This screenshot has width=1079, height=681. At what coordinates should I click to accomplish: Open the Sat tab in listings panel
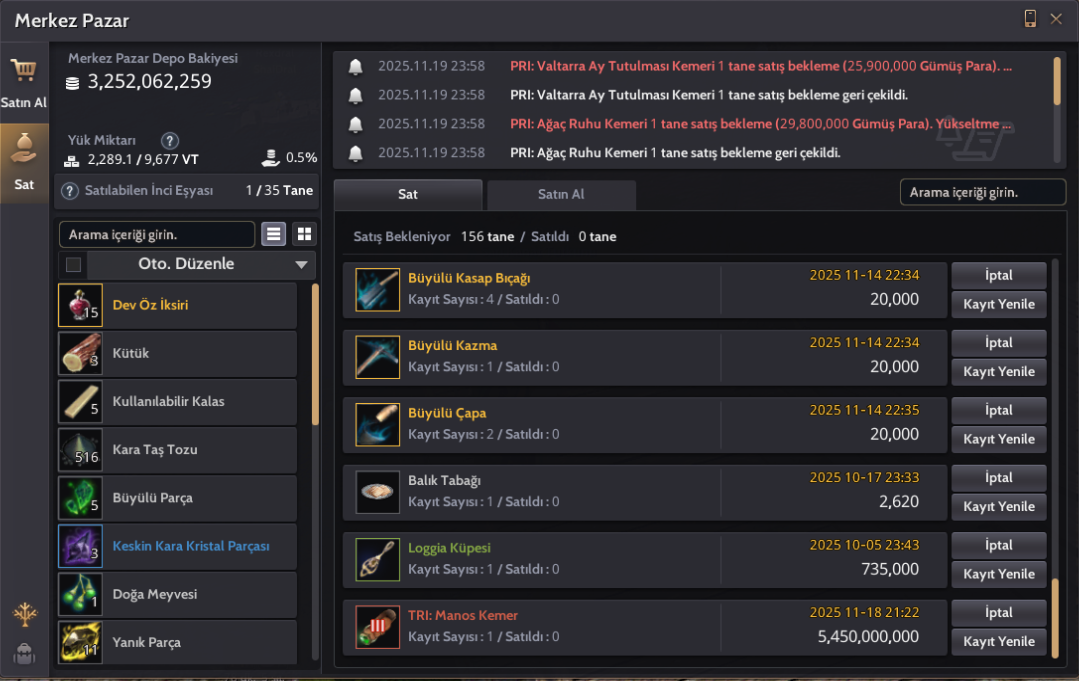click(x=408, y=194)
